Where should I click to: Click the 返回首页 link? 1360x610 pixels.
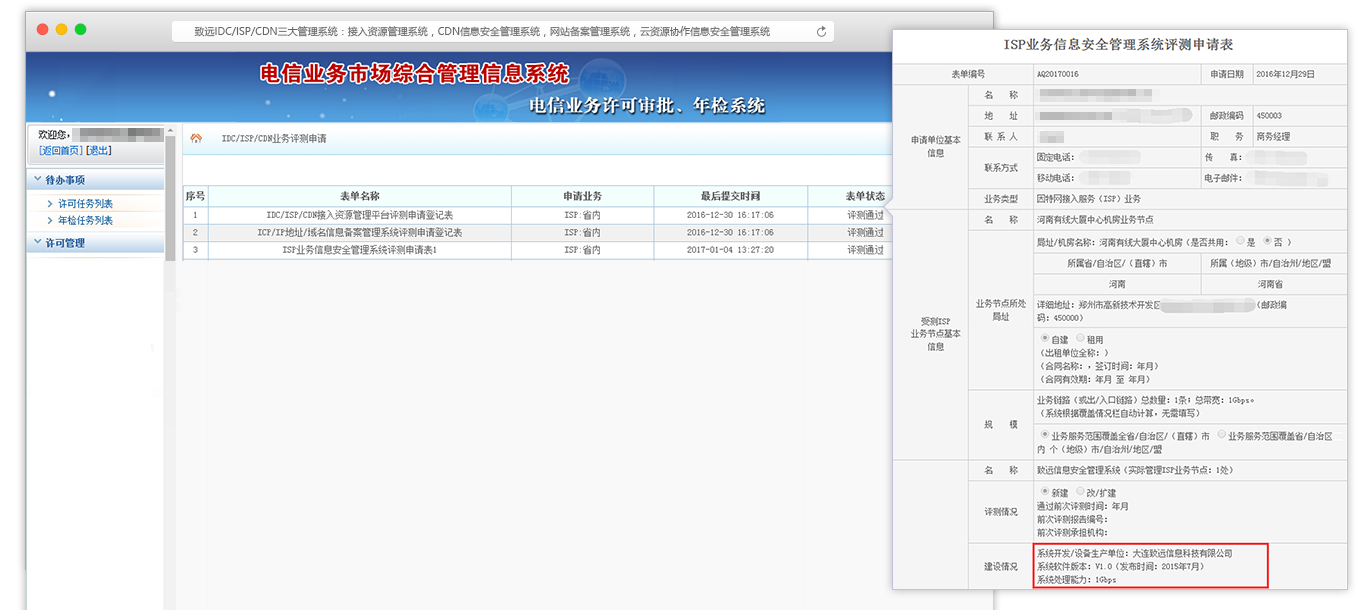(61, 151)
